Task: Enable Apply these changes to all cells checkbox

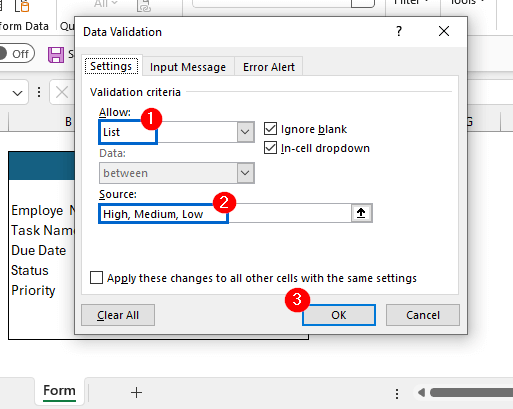Action: click(x=96, y=278)
